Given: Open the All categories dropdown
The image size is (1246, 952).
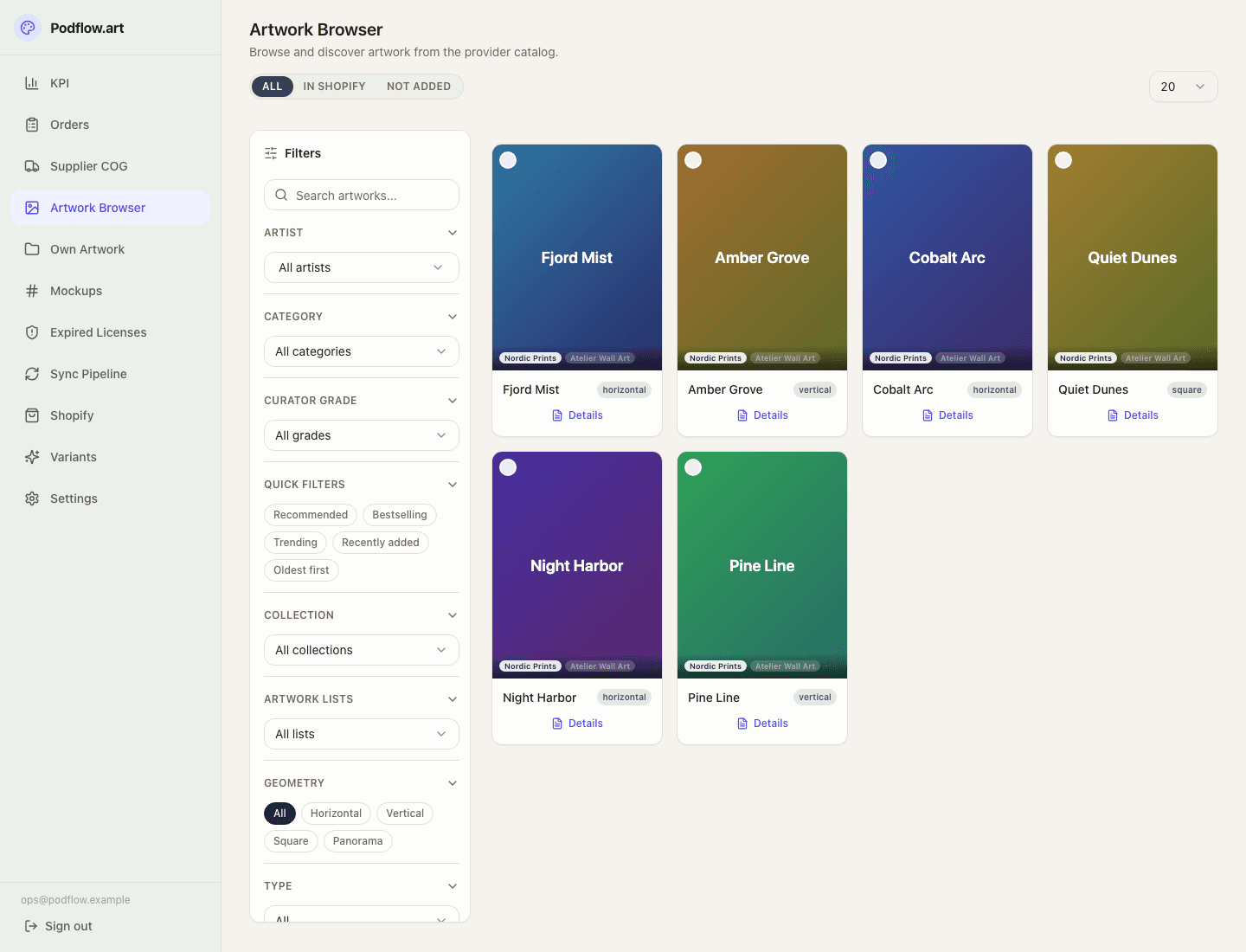Looking at the screenshot, I should pyautogui.click(x=362, y=351).
